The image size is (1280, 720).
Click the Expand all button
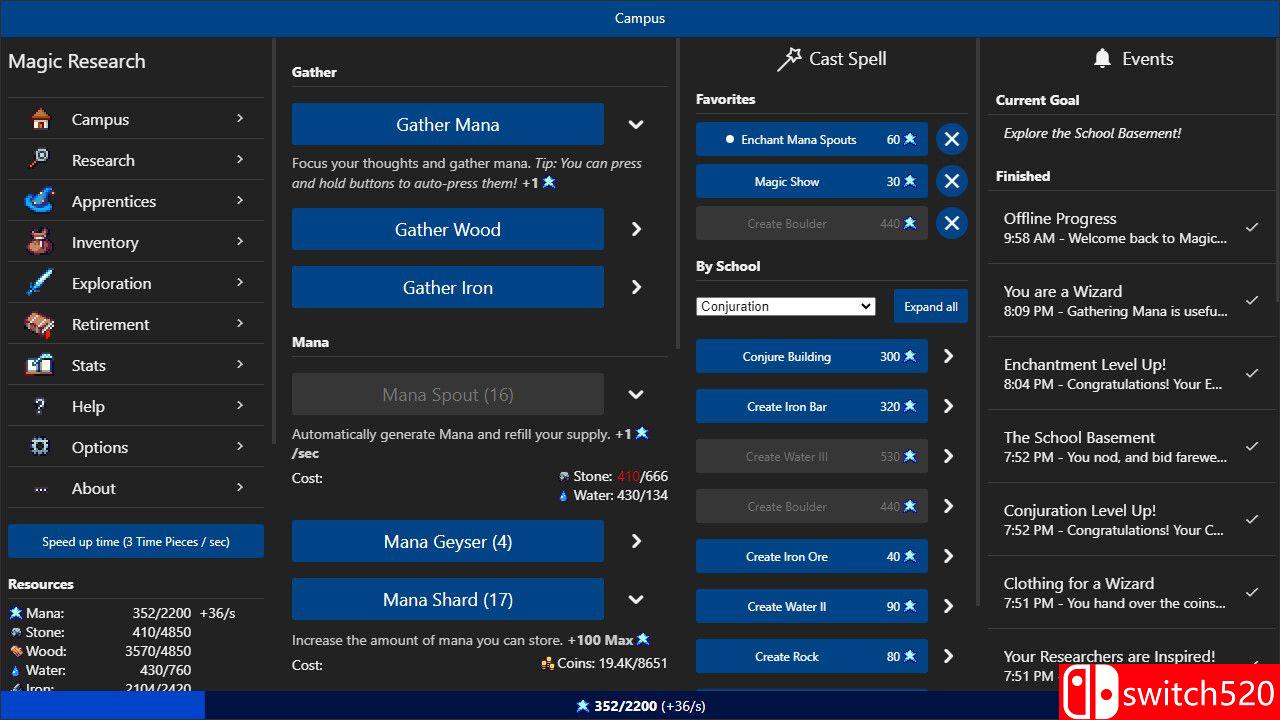(930, 307)
